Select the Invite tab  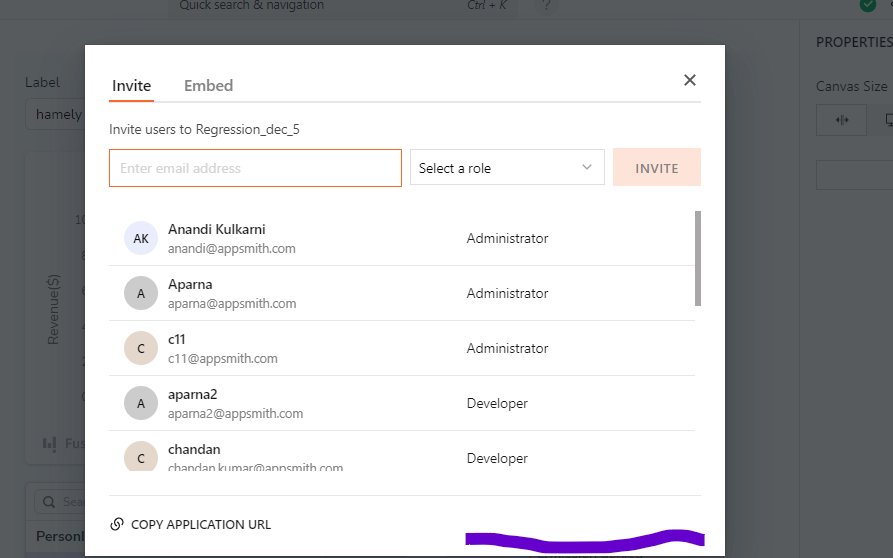point(131,86)
